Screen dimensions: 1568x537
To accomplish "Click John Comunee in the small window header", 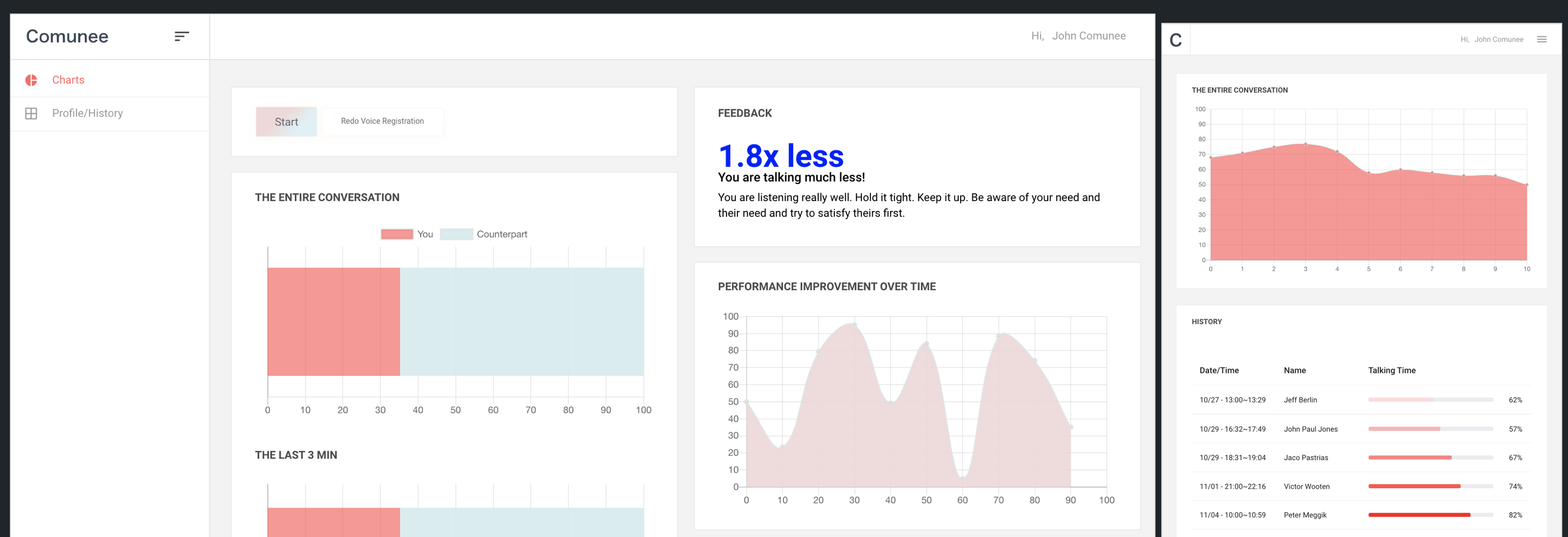I will [x=1498, y=39].
